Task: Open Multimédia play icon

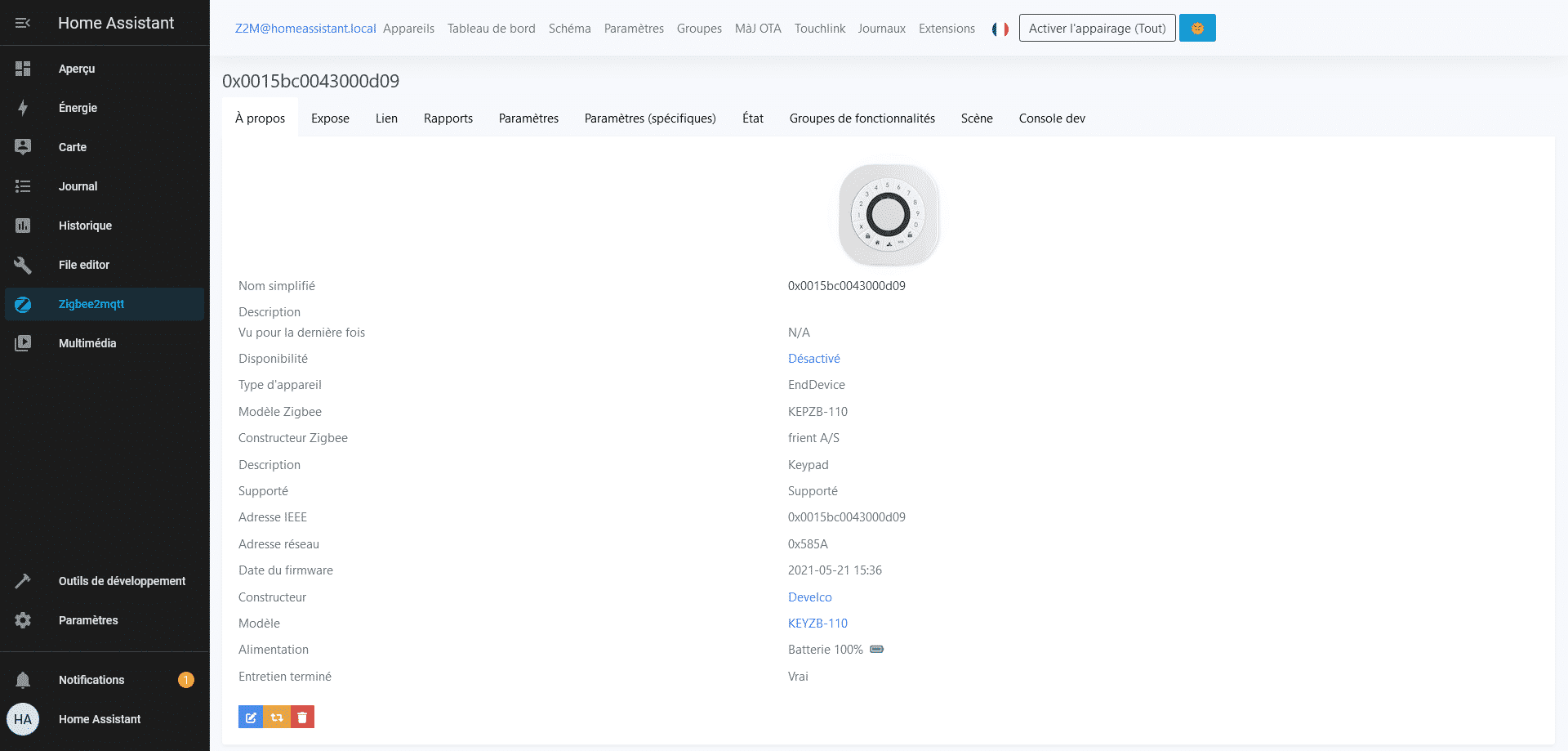Action: (x=23, y=343)
